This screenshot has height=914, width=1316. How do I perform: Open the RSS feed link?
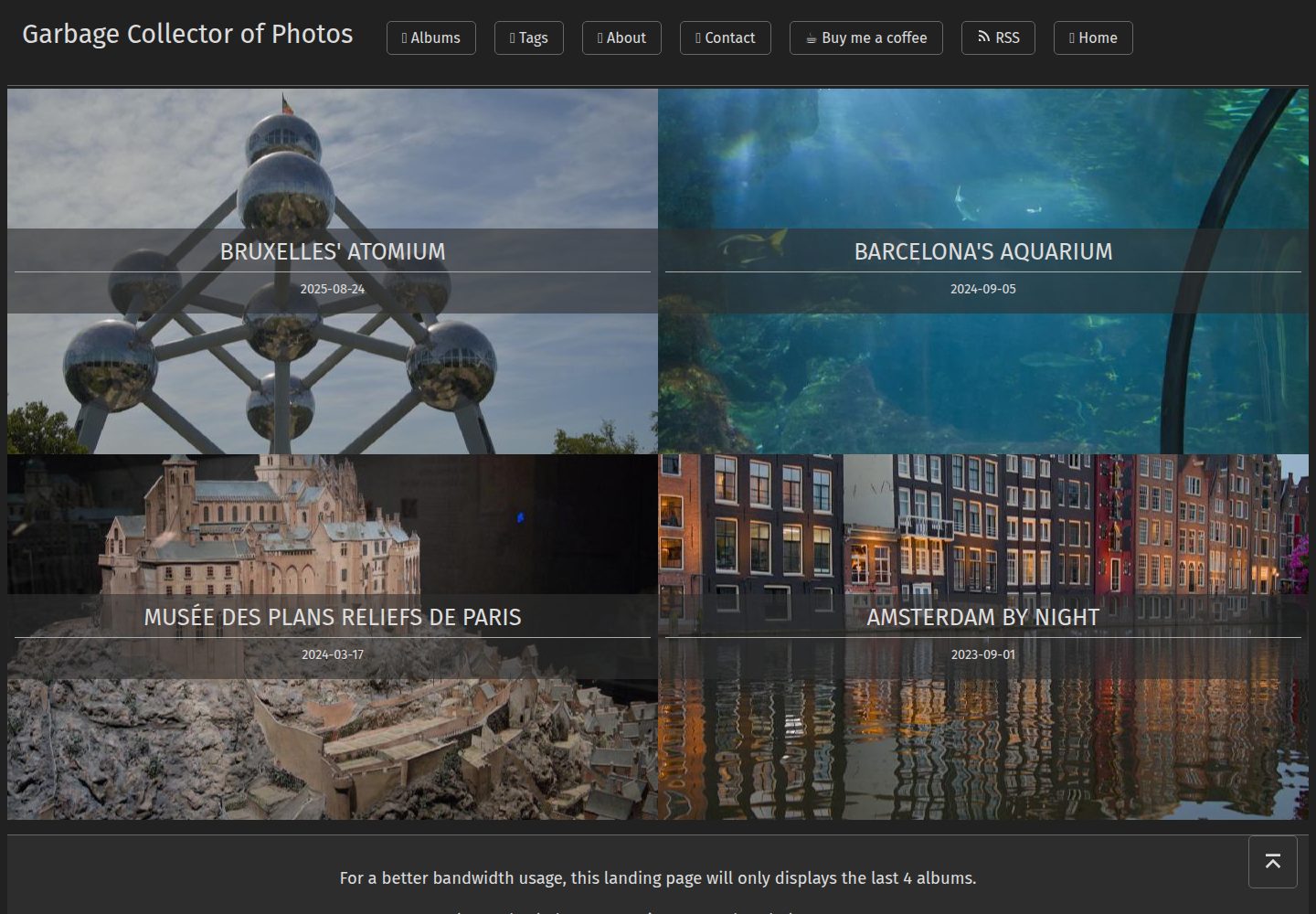point(998,38)
